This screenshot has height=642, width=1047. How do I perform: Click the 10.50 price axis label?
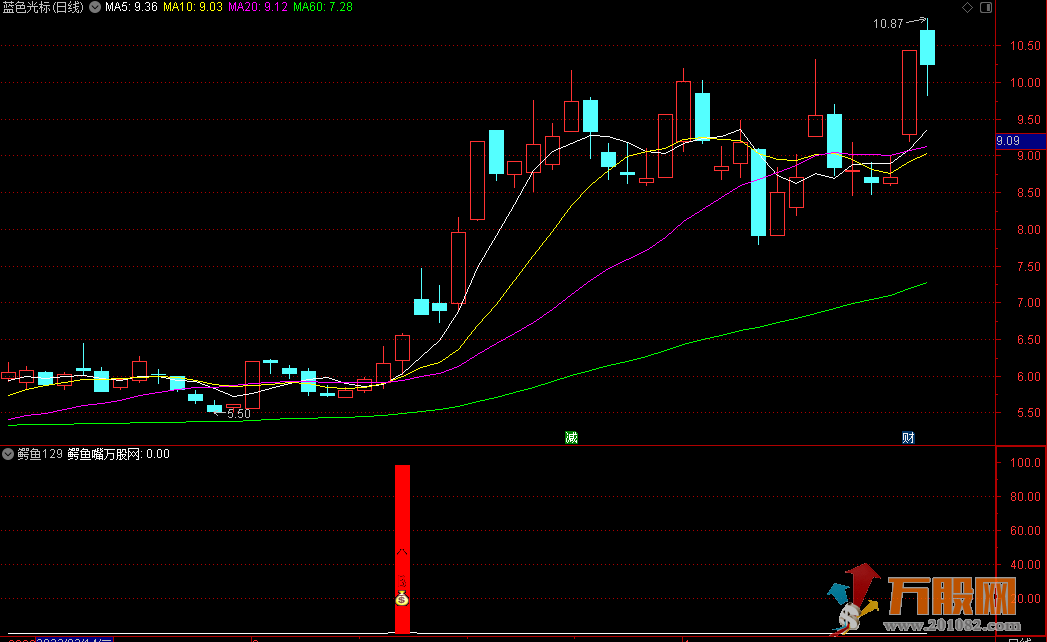1025,46
